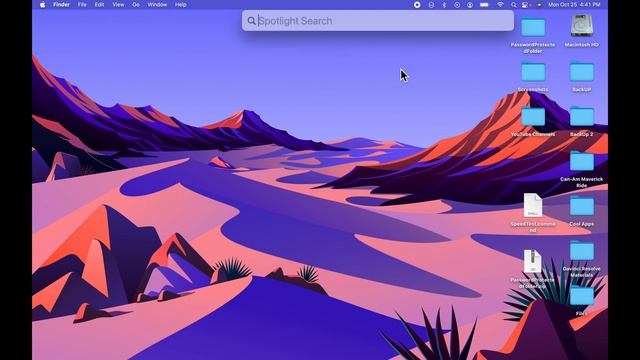Image resolution: width=640 pixels, height=360 pixels.
Task: Click the "Screenshots" label text
Action: (x=533, y=89)
